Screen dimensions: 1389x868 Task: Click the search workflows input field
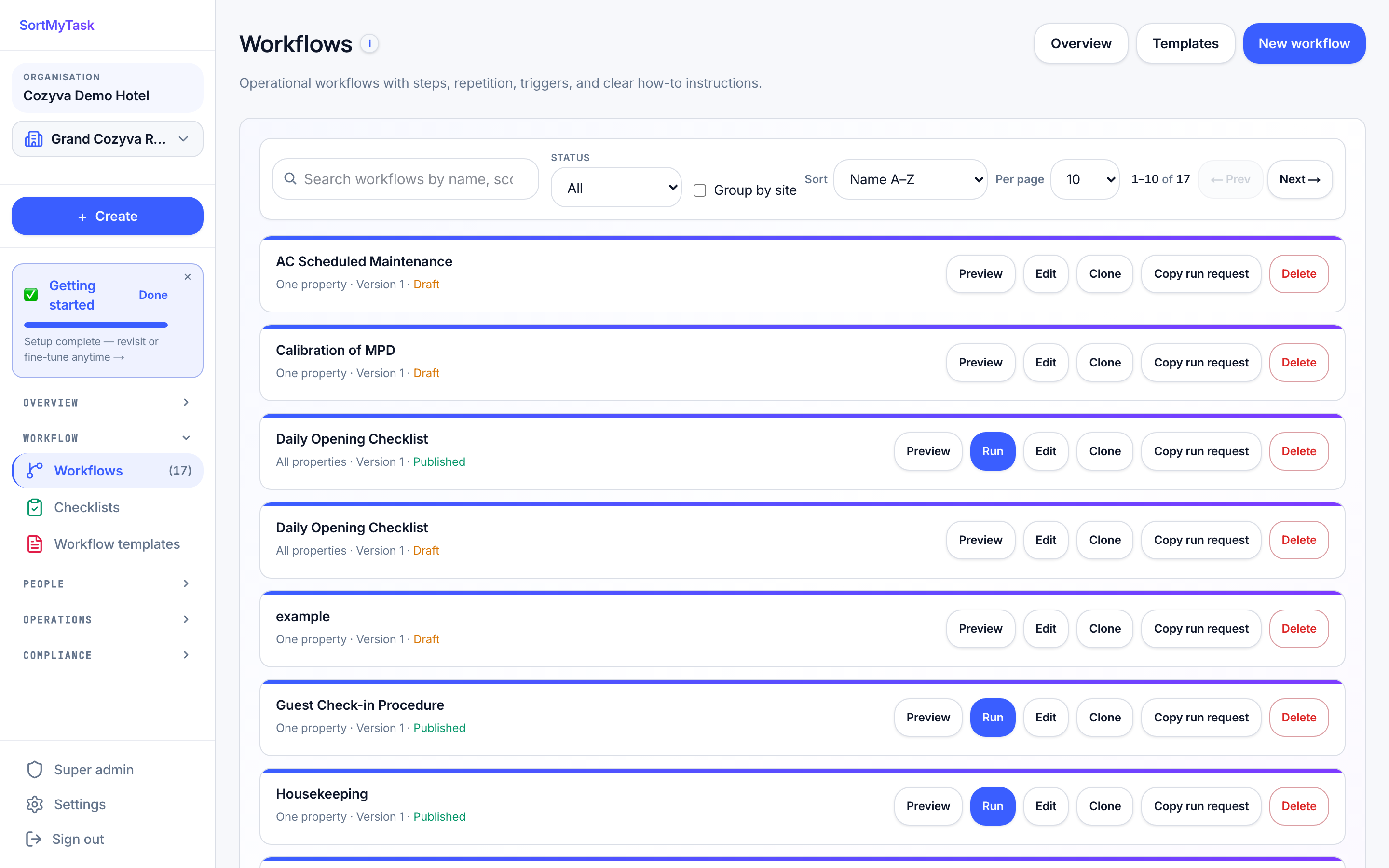[405, 179]
